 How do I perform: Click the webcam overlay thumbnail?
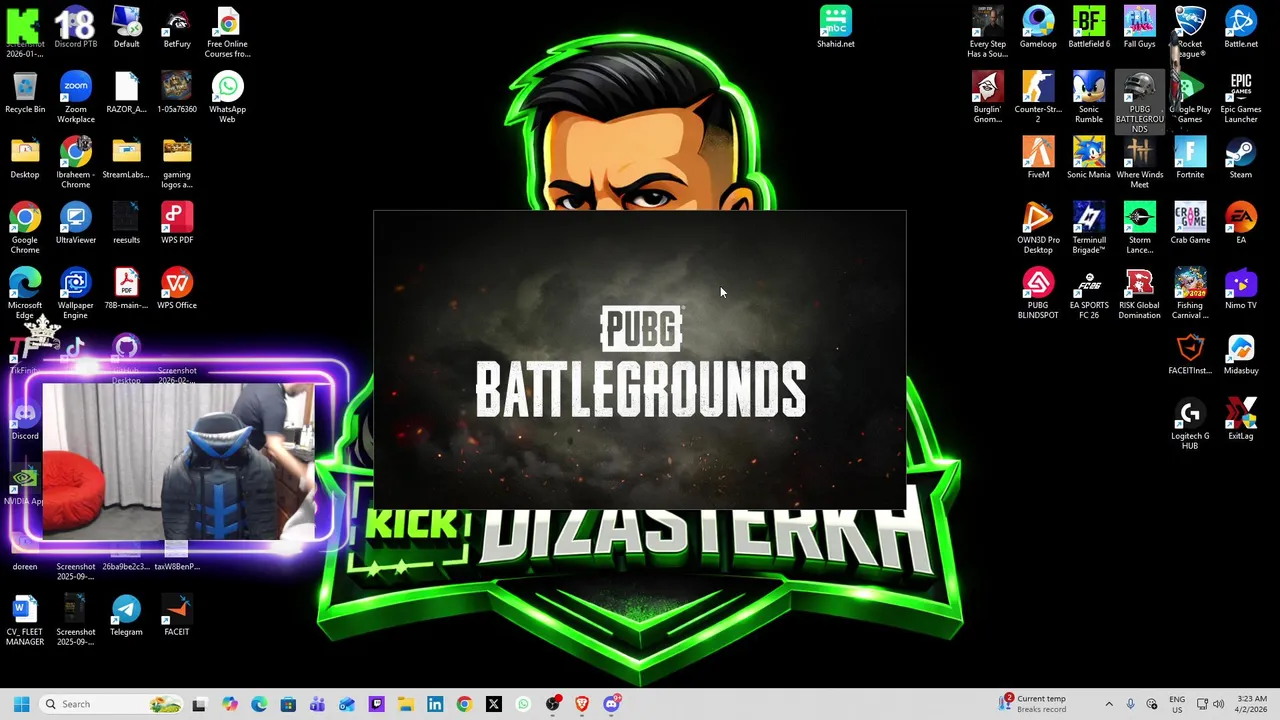178,462
